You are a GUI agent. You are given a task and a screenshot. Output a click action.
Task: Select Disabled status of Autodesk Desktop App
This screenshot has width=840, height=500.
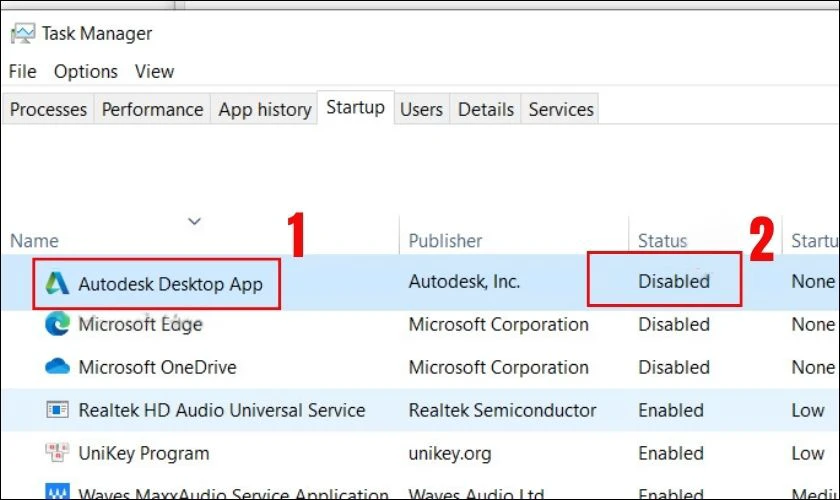[673, 282]
